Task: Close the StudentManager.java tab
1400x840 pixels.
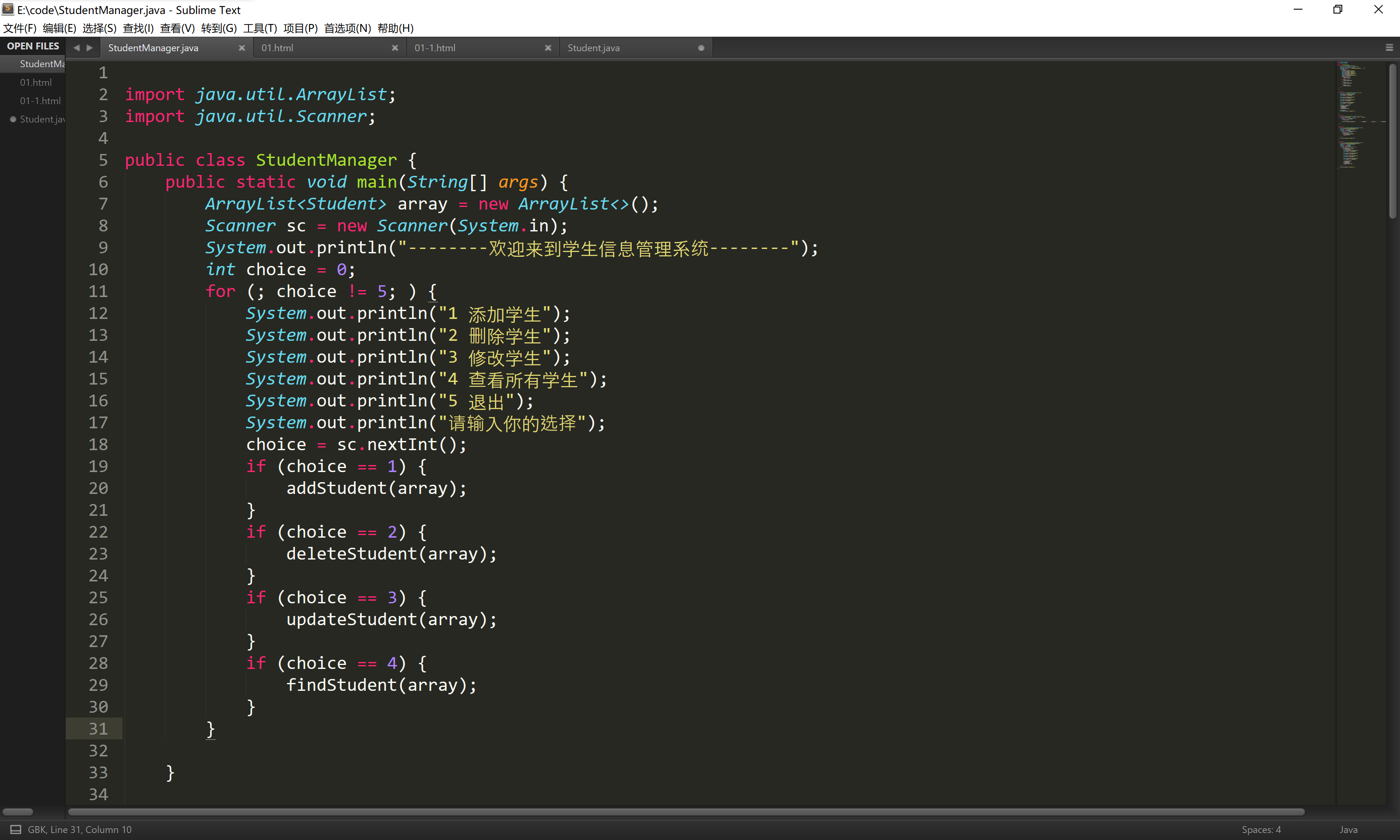Action: point(241,48)
